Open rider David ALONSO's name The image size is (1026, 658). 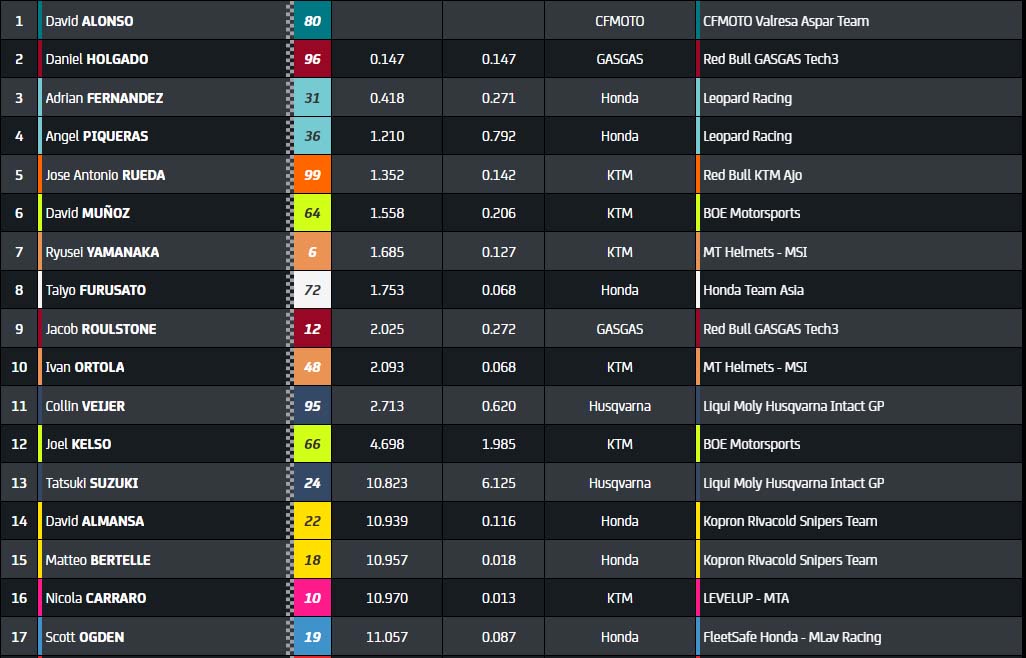(89, 21)
